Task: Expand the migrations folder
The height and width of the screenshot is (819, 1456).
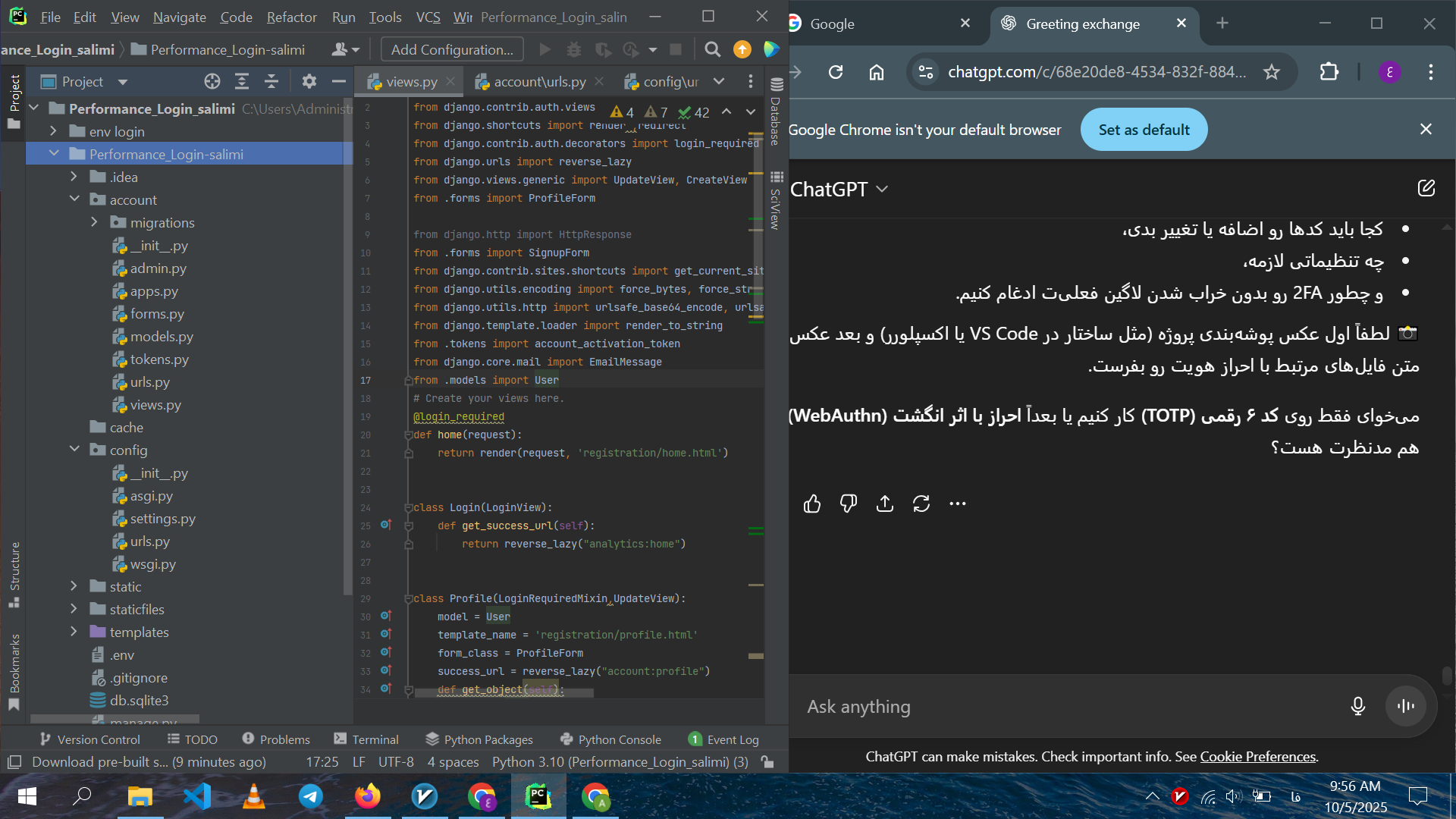Action: coord(95,222)
